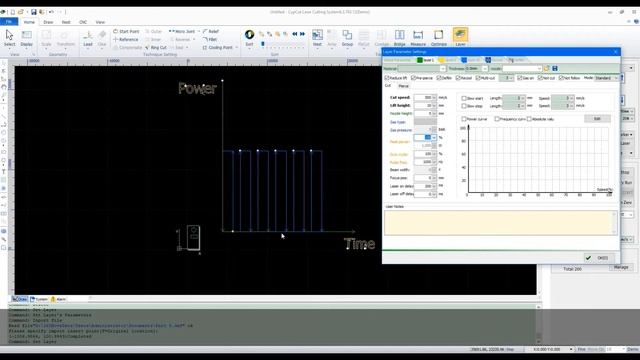The image size is (640, 360).
Task: Open the Cut speed dropdown arrow
Action: pyautogui.click(x=434, y=98)
